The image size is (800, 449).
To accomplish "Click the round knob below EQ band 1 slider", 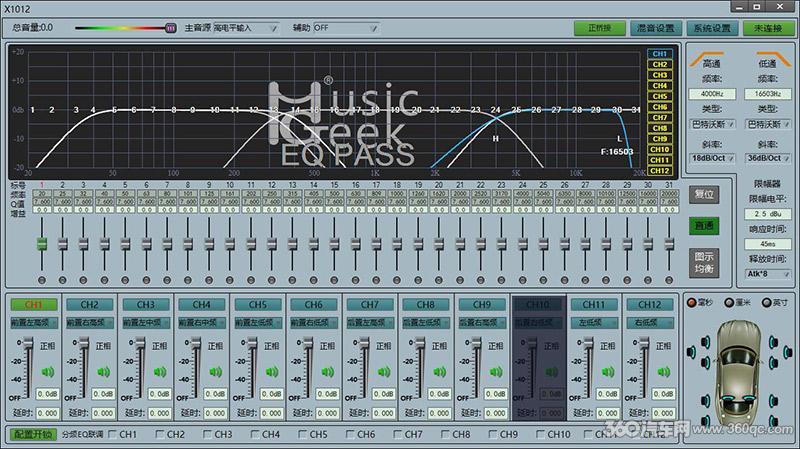I will 42,280.
